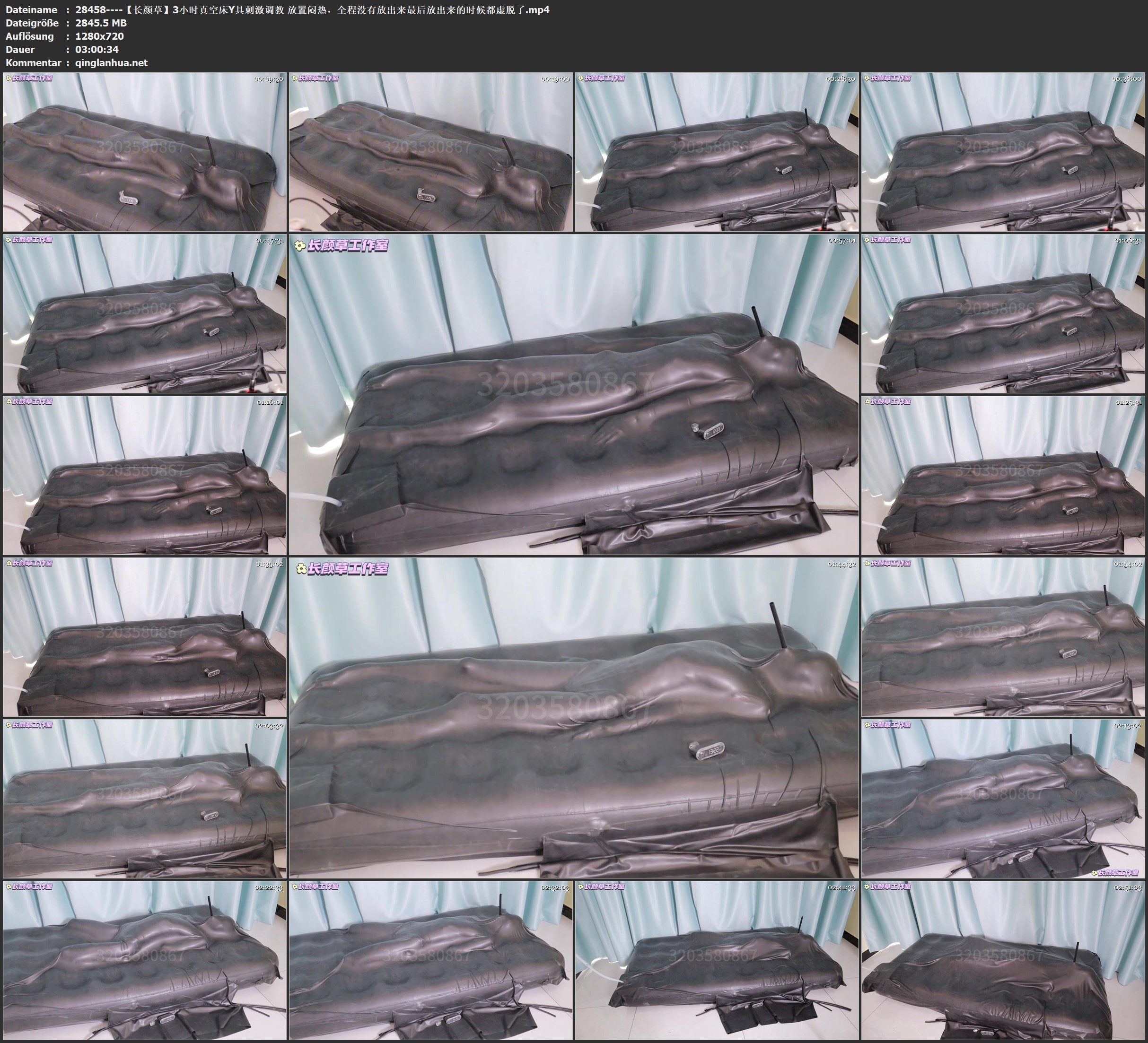Select the last thumbnail at 02:51:03
The height and width of the screenshot is (1043, 1148).
point(1003,960)
